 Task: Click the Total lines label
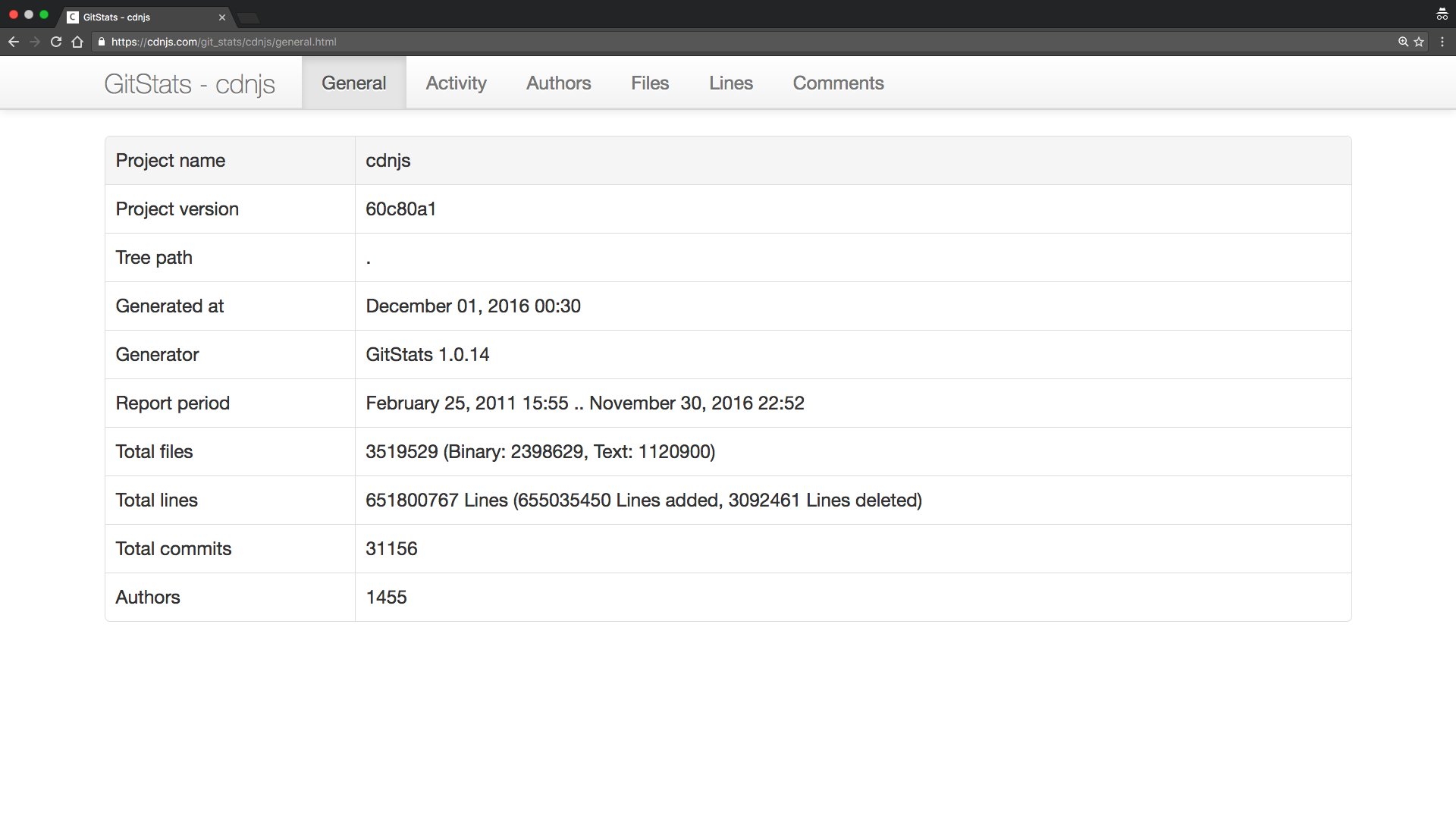156,500
